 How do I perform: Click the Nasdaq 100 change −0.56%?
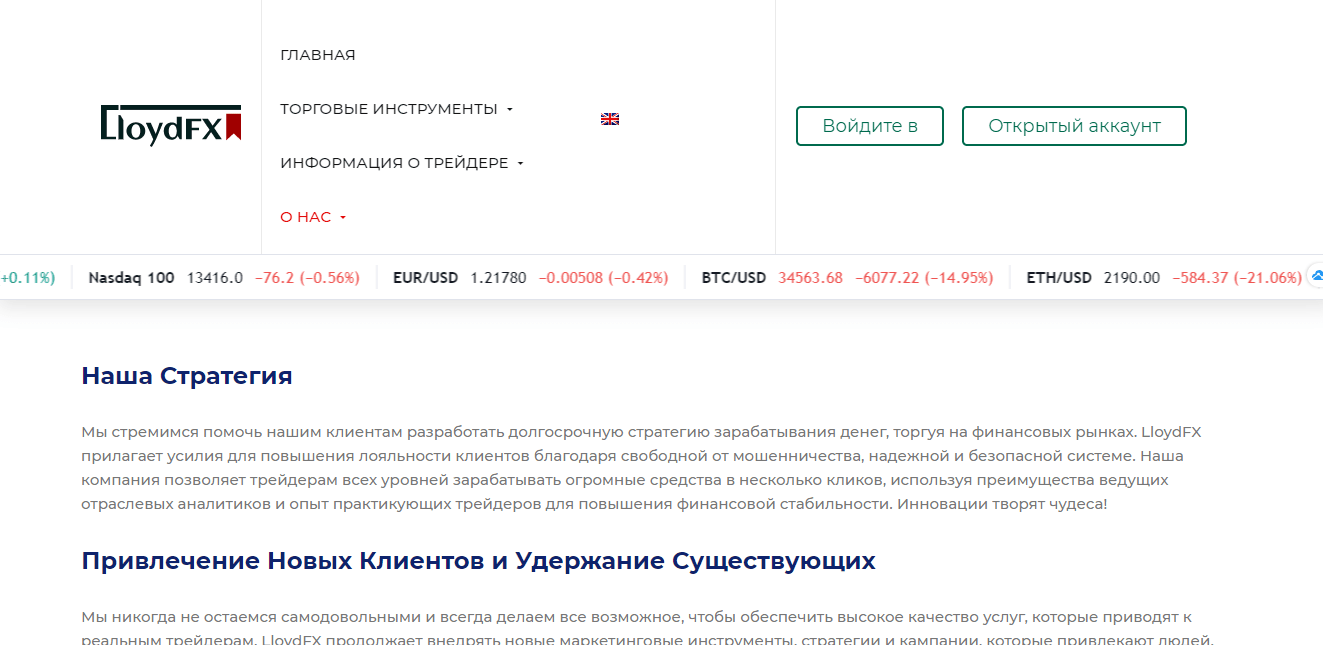pos(307,278)
